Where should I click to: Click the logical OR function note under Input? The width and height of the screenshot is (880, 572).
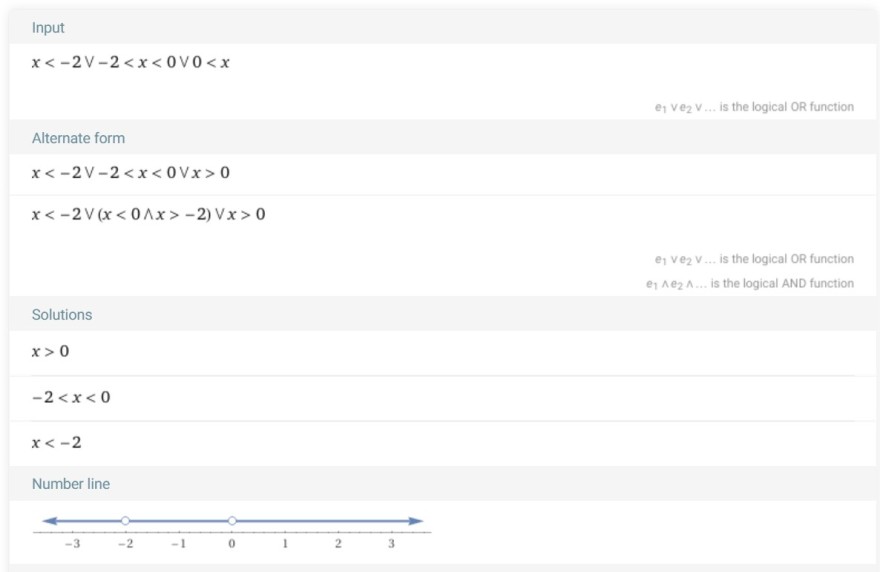click(x=754, y=107)
